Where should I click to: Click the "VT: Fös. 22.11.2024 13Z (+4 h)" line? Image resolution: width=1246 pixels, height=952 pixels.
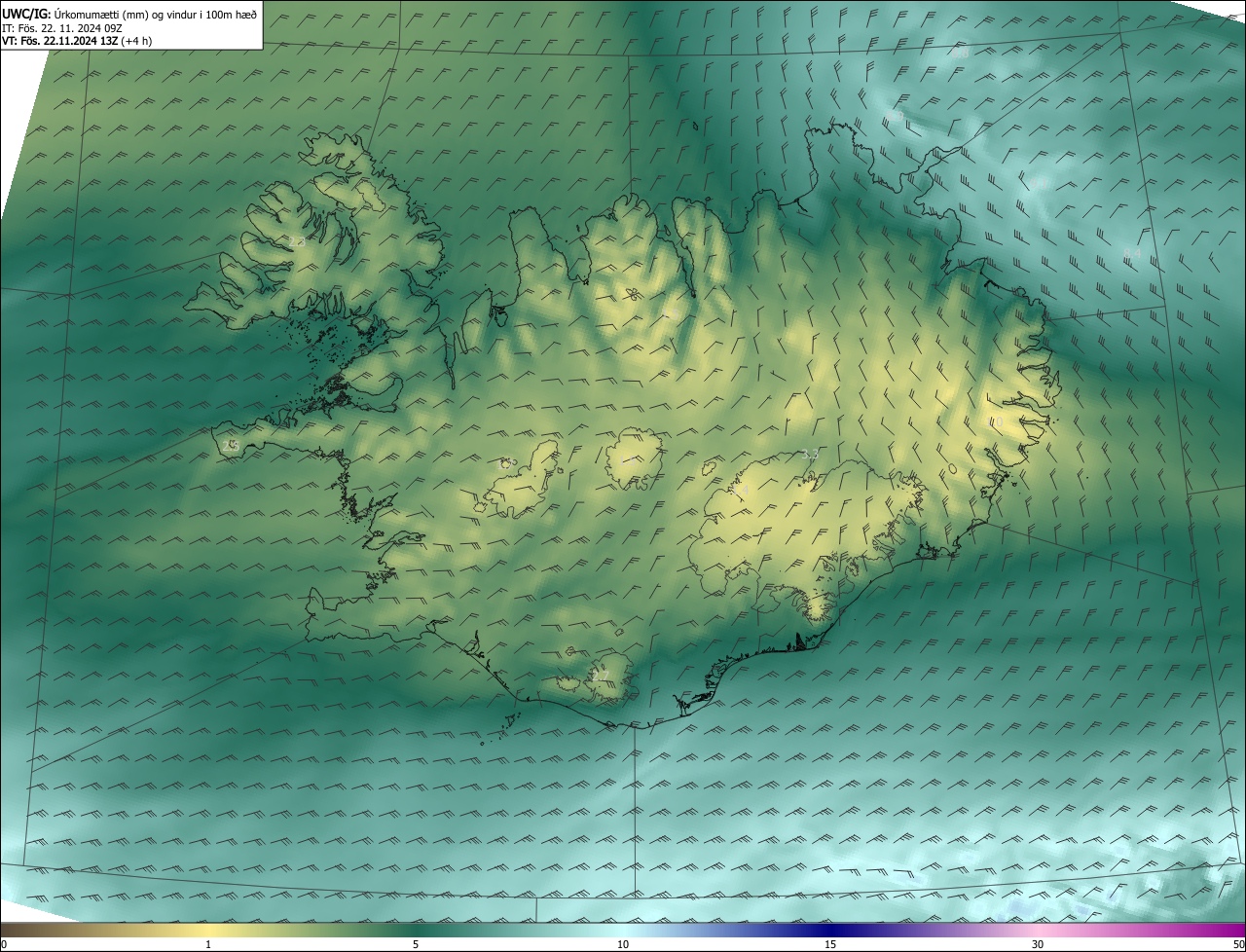tap(77, 41)
